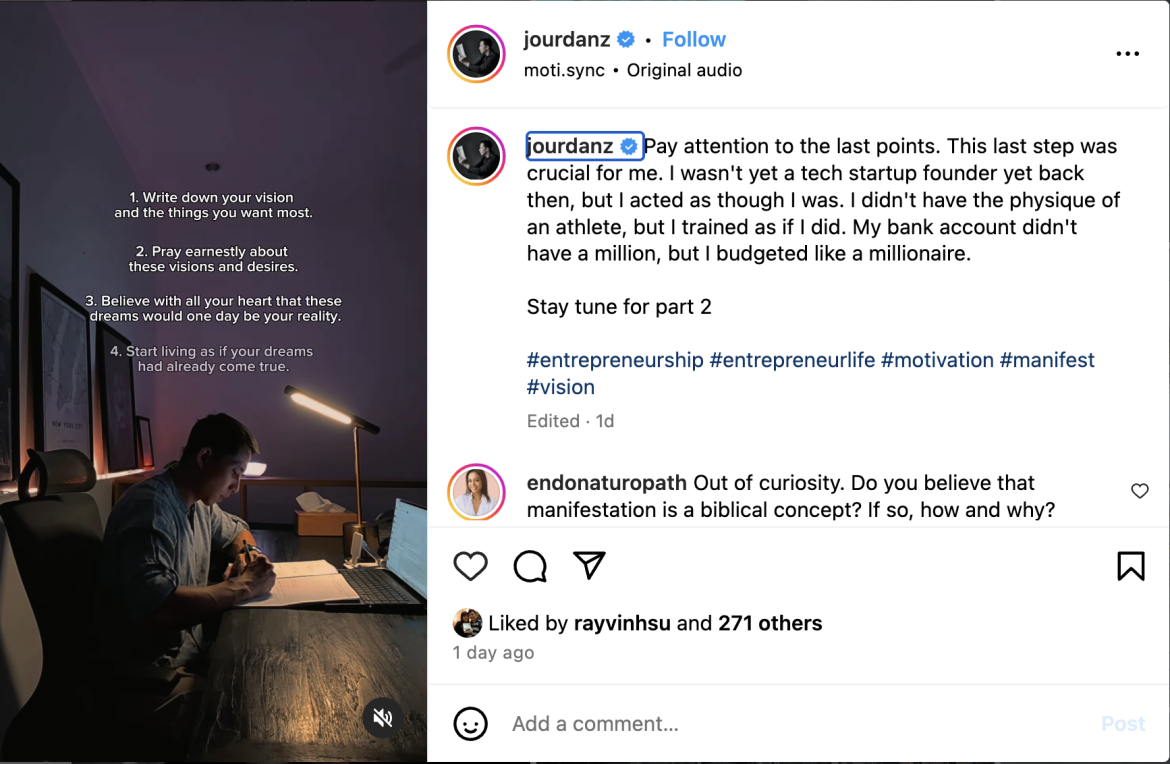1170x764 pixels.
Task: Open the moti.sync audio page
Action: 564,71
